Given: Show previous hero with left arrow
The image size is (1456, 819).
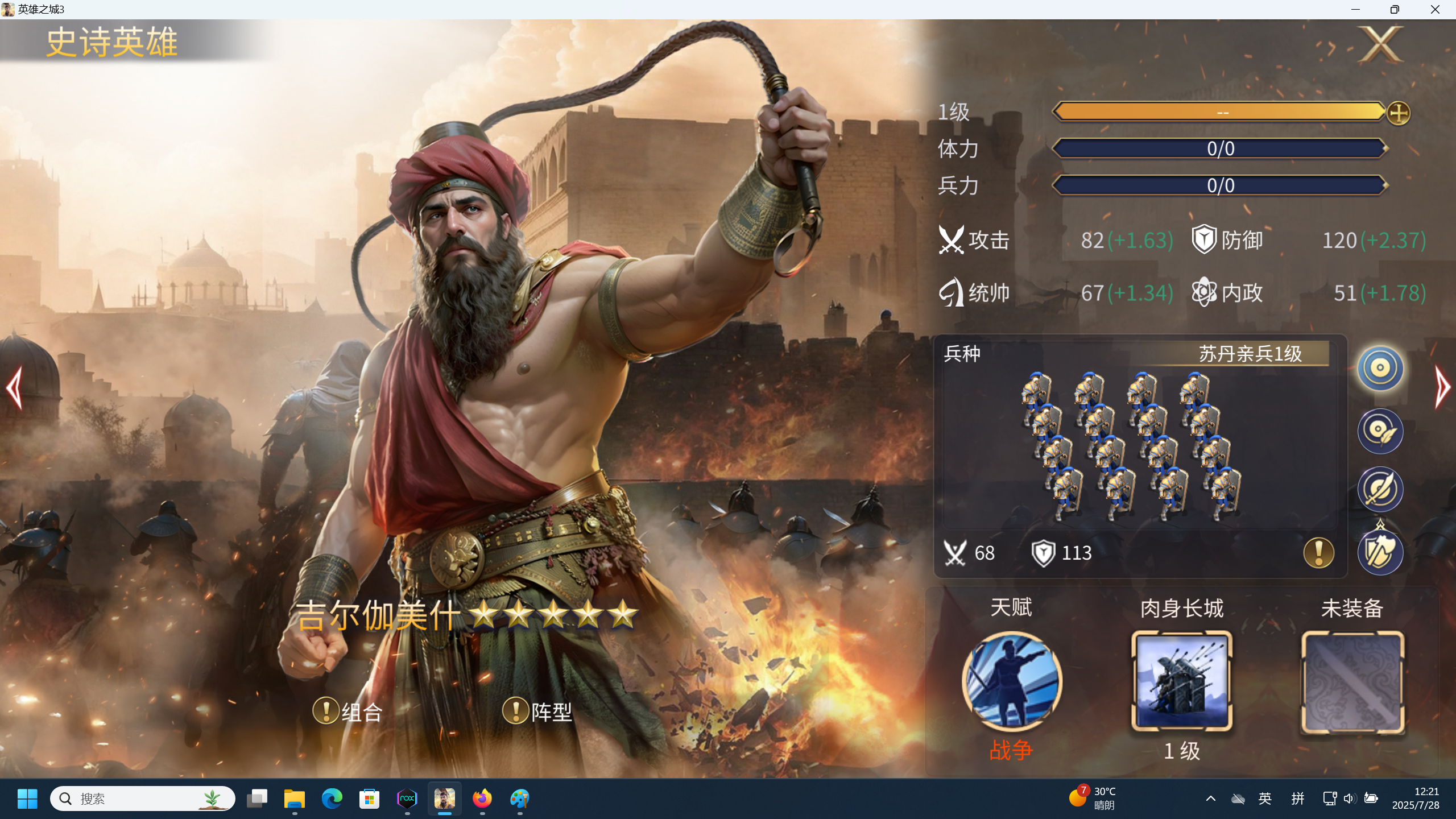Looking at the screenshot, I should click(x=14, y=387).
